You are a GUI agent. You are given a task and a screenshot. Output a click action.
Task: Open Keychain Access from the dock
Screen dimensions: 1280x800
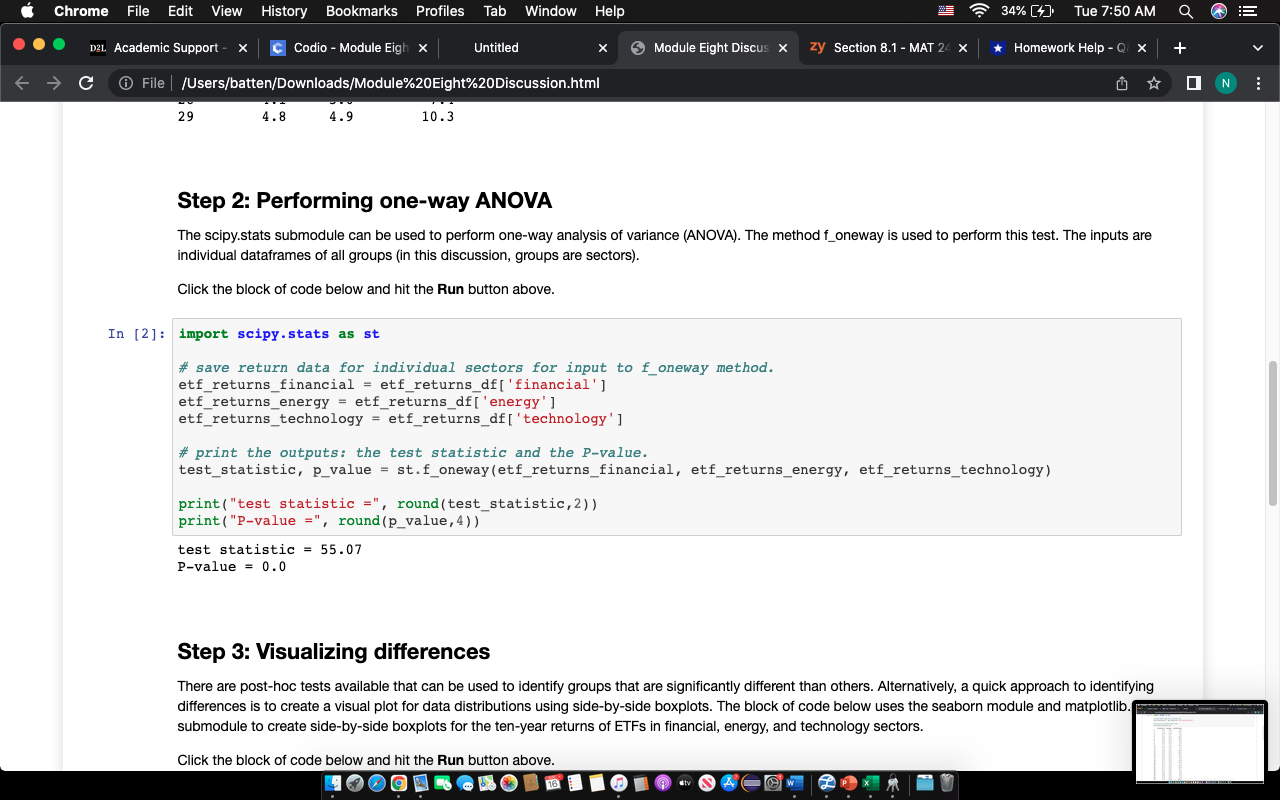click(892, 783)
